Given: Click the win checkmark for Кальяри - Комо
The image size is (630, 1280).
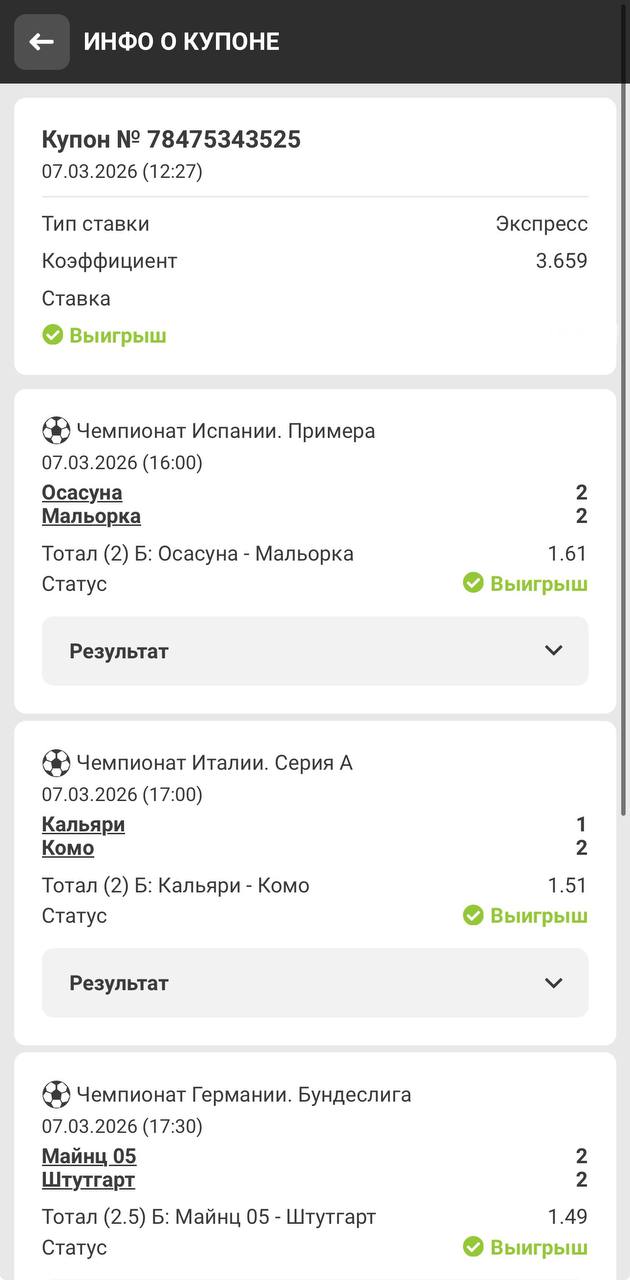Looking at the screenshot, I should click(x=473, y=915).
